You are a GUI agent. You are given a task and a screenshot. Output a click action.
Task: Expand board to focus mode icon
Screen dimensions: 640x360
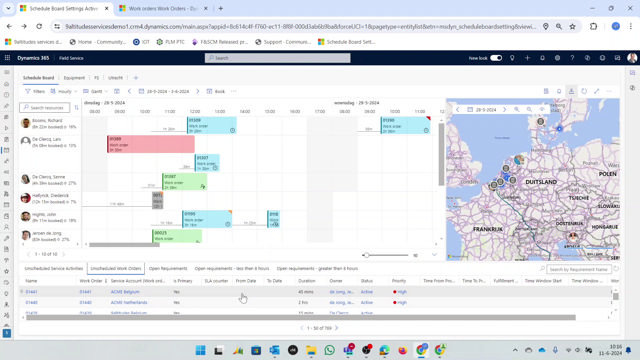(x=597, y=91)
